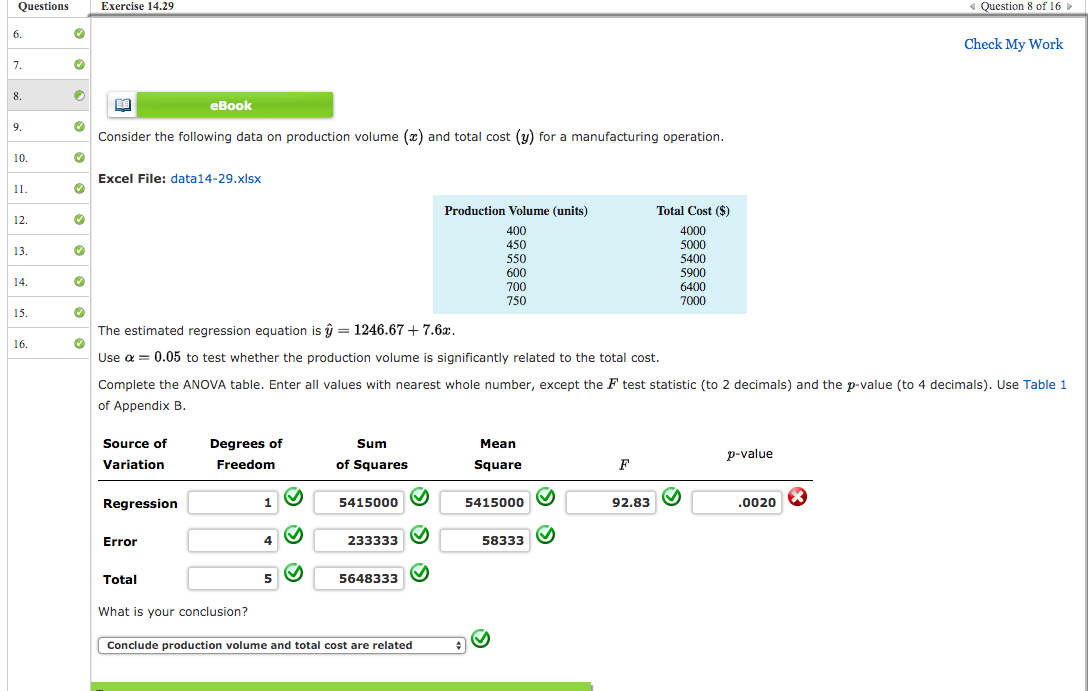Click the green check next to the conclusion dropdown
This screenshot has height=691, width=1088.
click(x=480, y=638)
